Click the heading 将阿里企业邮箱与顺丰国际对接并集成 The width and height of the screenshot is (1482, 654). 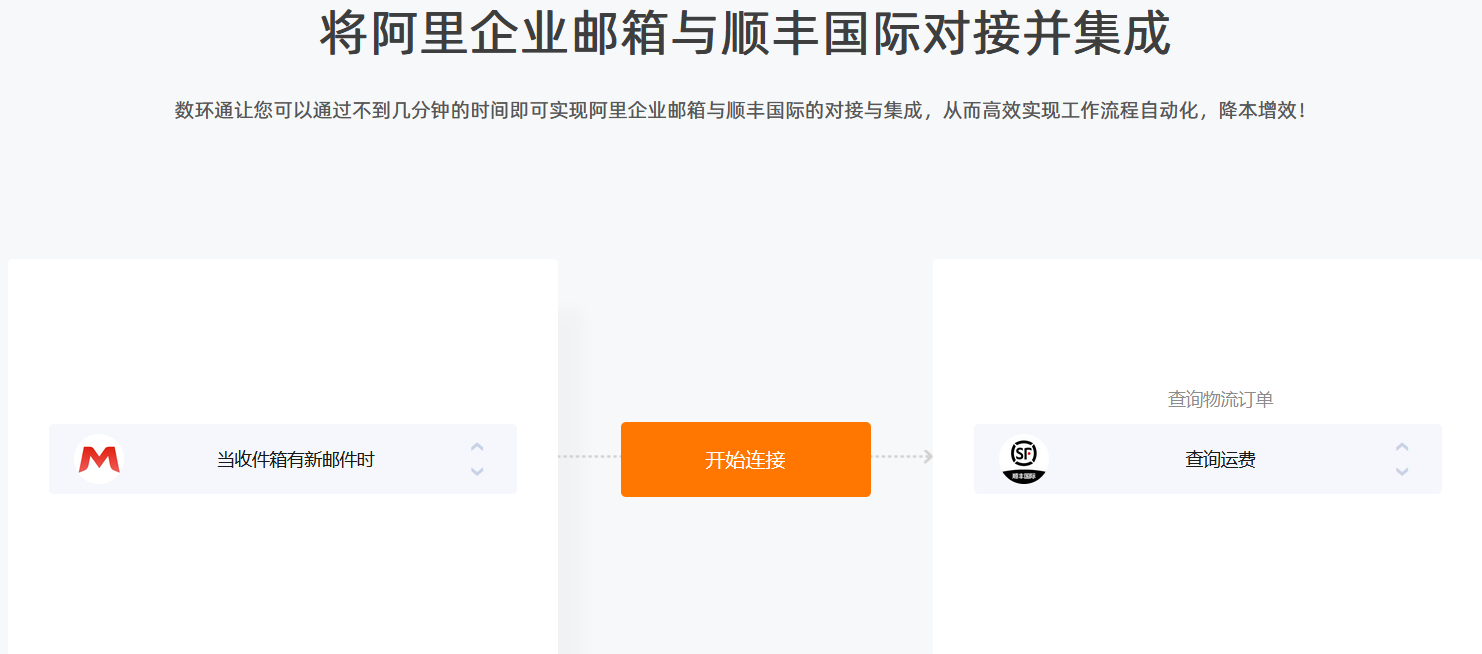pyautogui.click(x=745, y=34)
